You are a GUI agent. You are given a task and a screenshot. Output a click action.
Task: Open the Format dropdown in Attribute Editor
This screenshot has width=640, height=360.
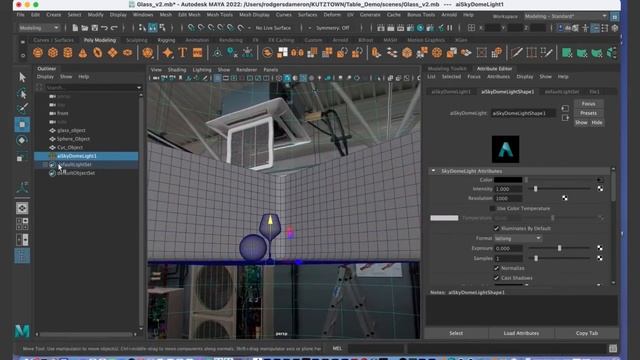click(x=518, y=238)
